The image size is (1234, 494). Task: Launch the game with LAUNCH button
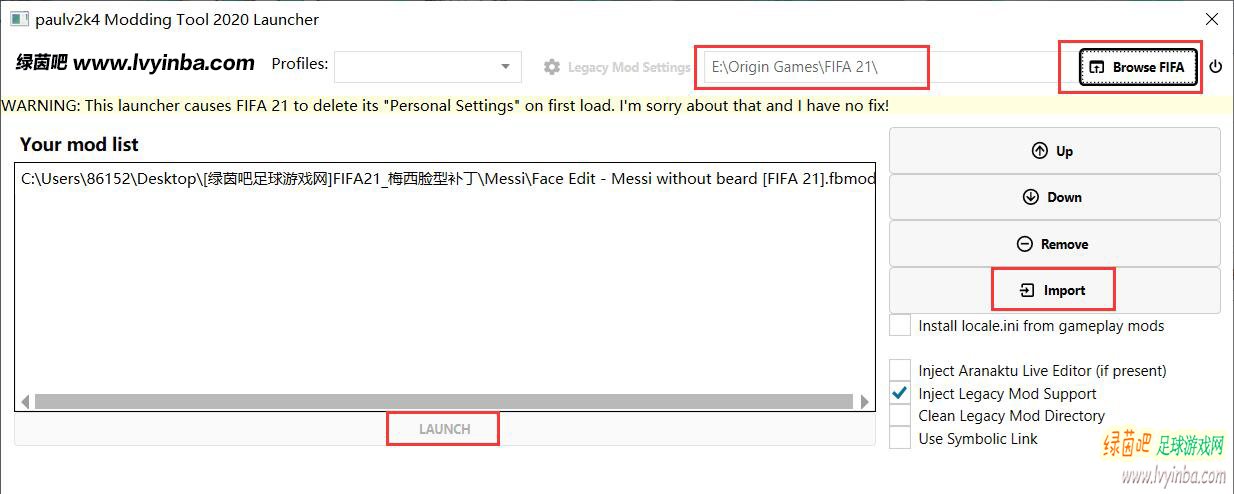445,429
